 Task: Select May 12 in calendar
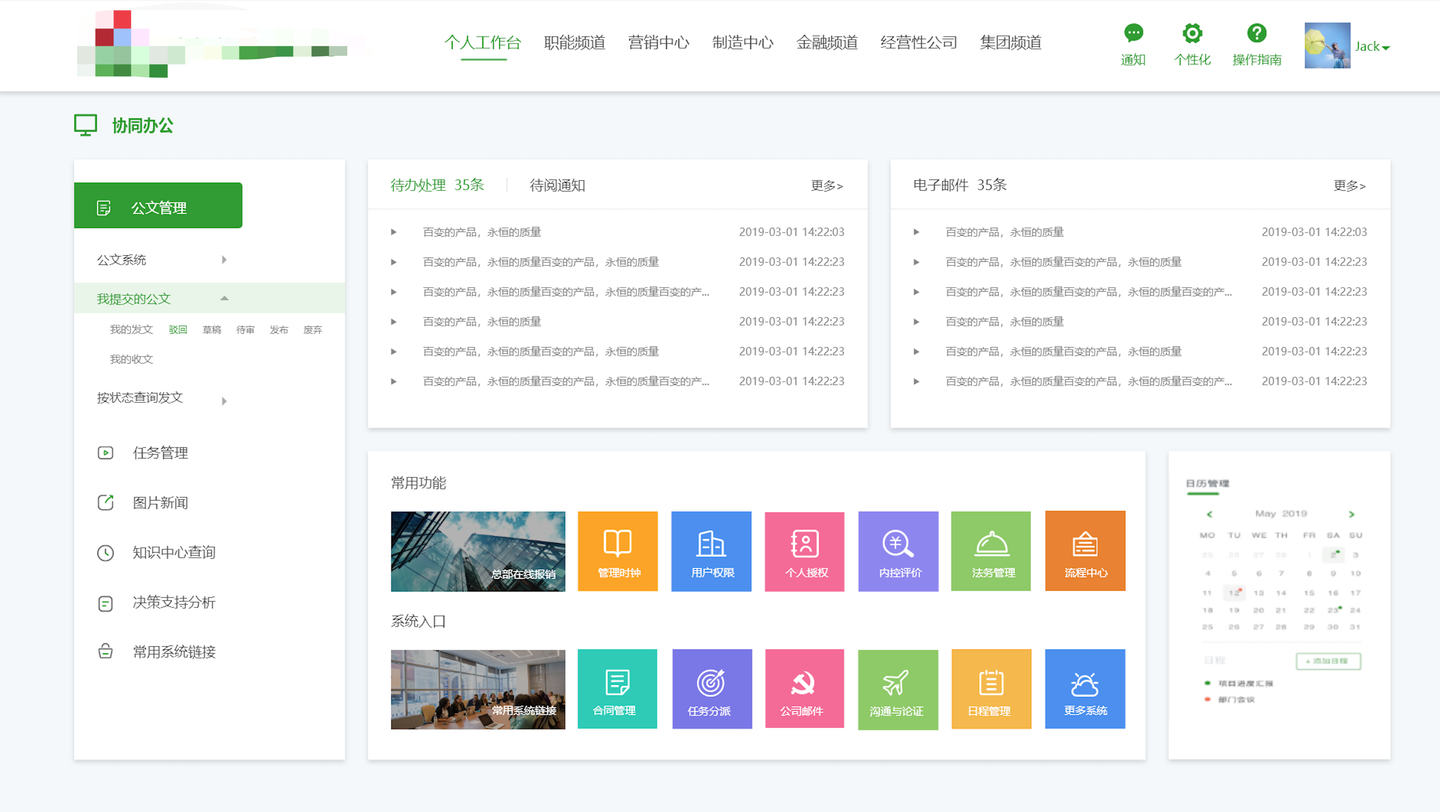pos(1234,592)
